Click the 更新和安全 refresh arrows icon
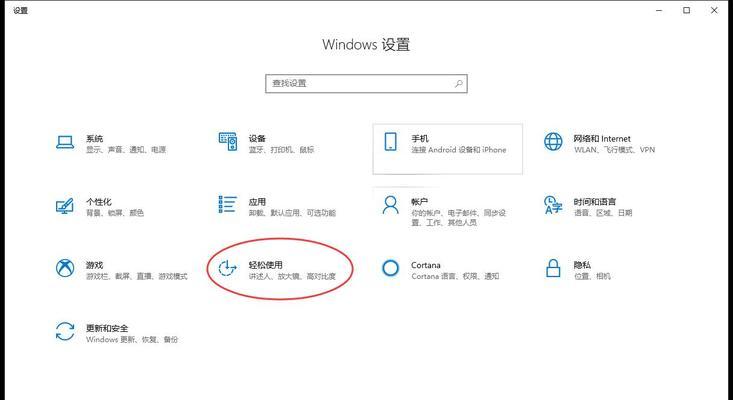 pos(65,331)
